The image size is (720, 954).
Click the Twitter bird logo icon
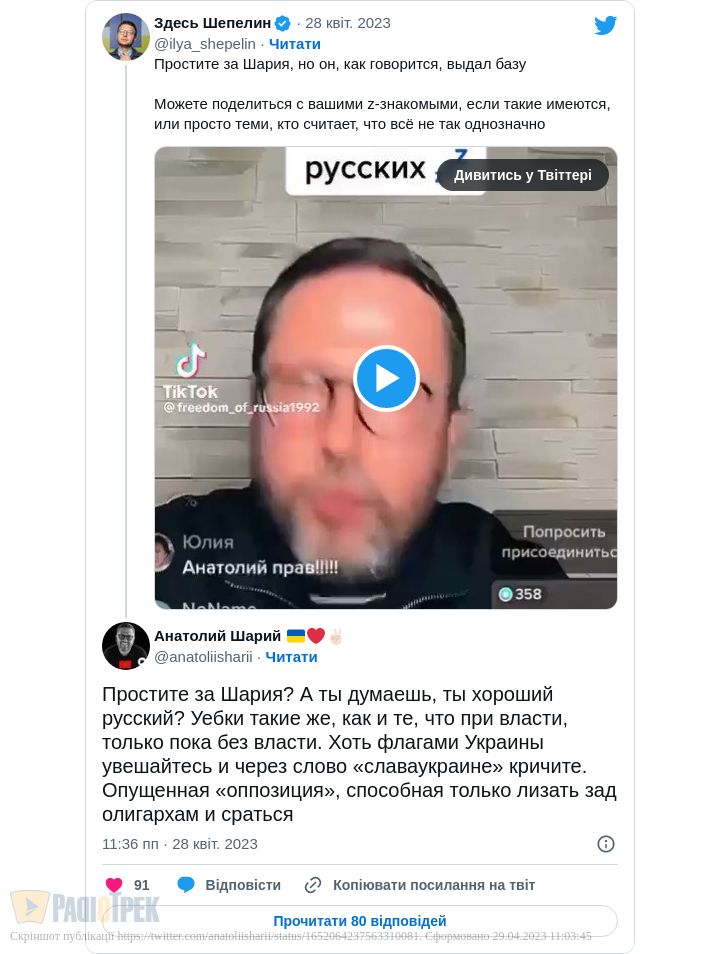(x=605, y=26)
